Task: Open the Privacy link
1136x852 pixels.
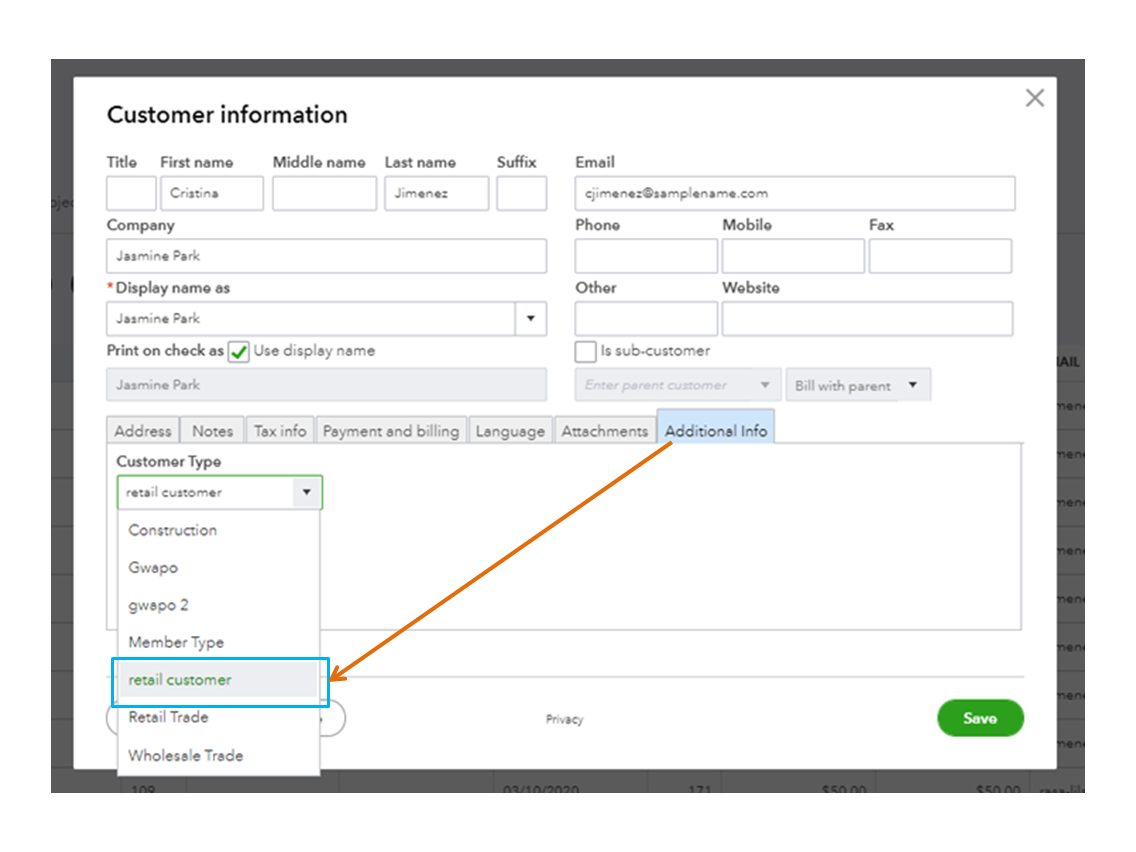Action: point(565,719)
